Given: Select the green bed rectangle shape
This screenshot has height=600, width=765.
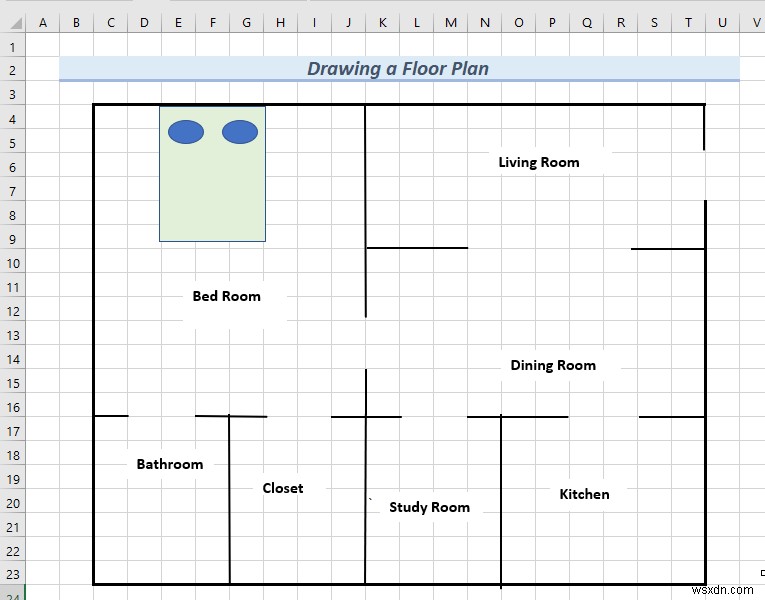Looking at the screenshot, I should [x=212, y=174].
